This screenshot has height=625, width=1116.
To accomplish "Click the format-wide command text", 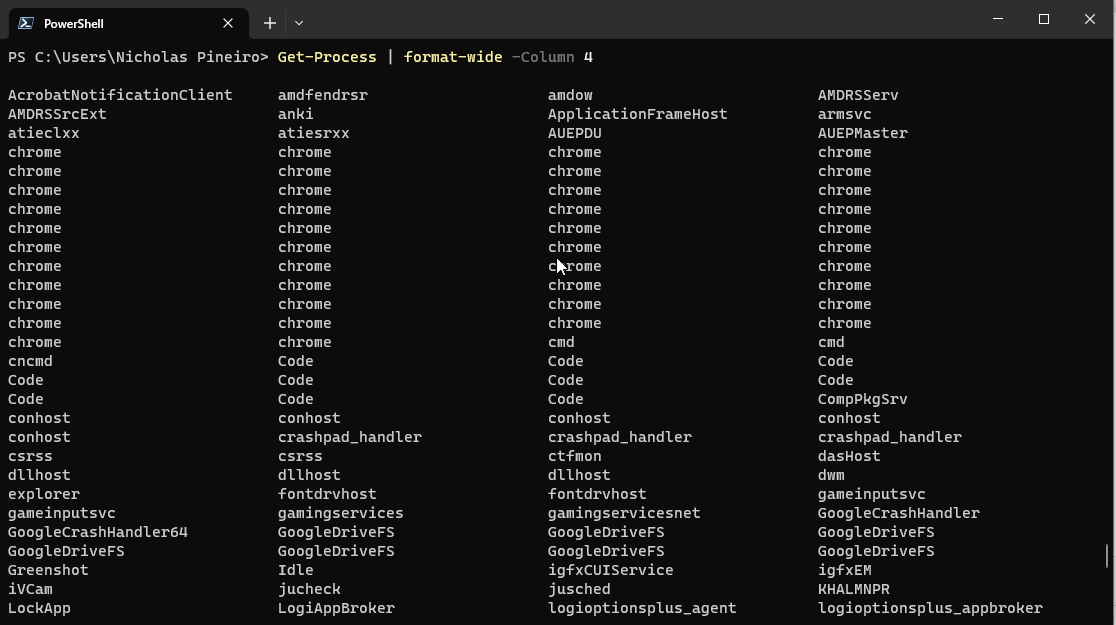I will click(x=453, y=57).
